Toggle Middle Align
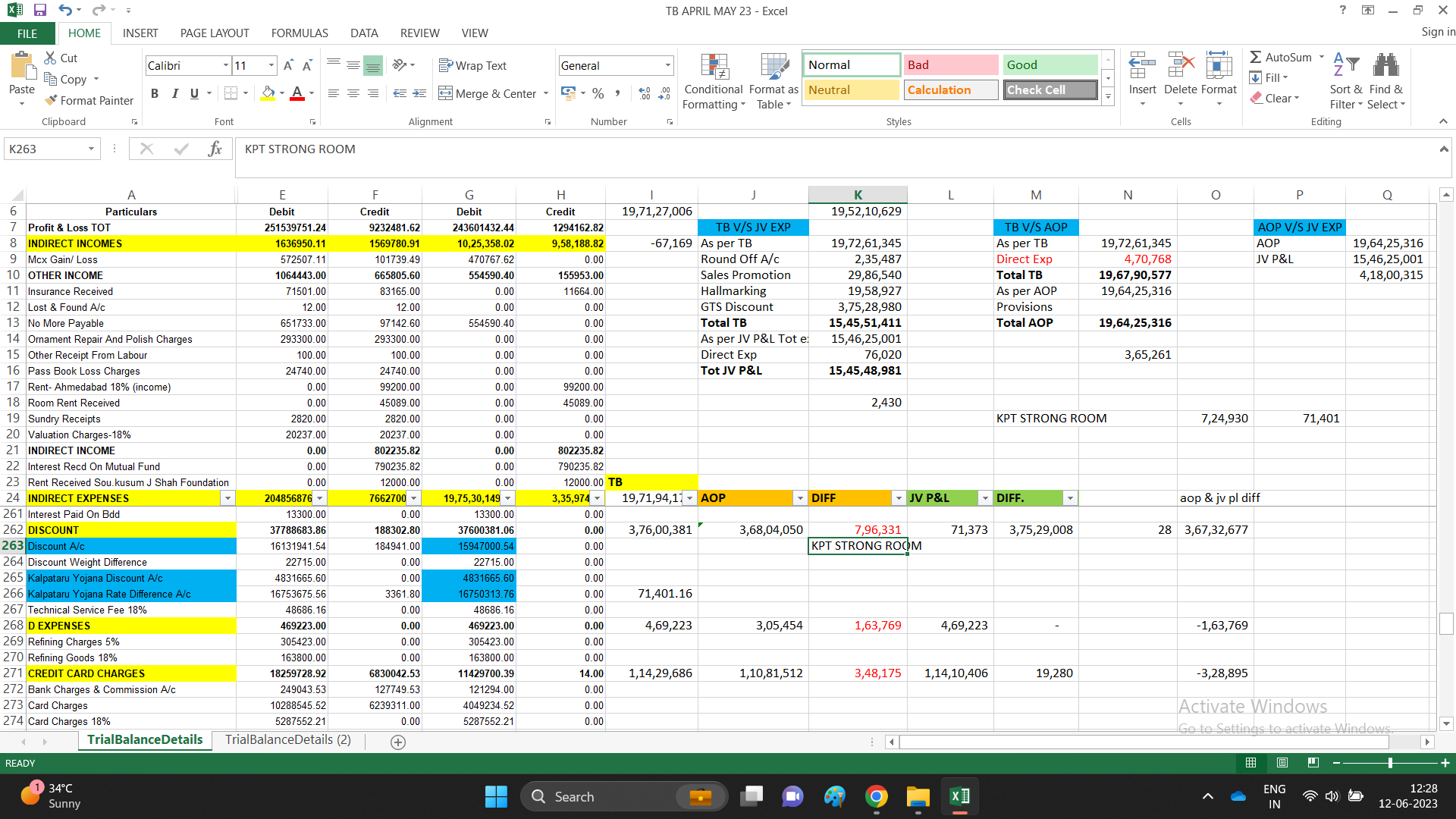The image size is (1456, 819). [x=353, y=66]
